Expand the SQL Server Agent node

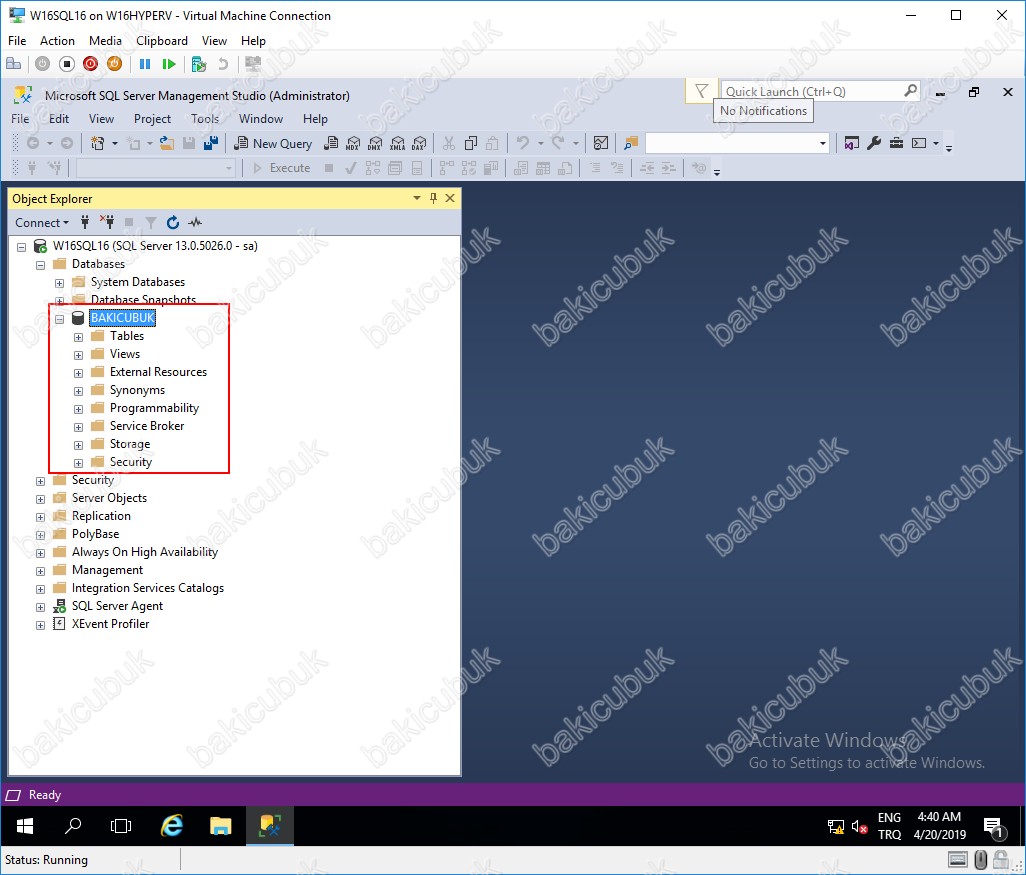(41, 607)
